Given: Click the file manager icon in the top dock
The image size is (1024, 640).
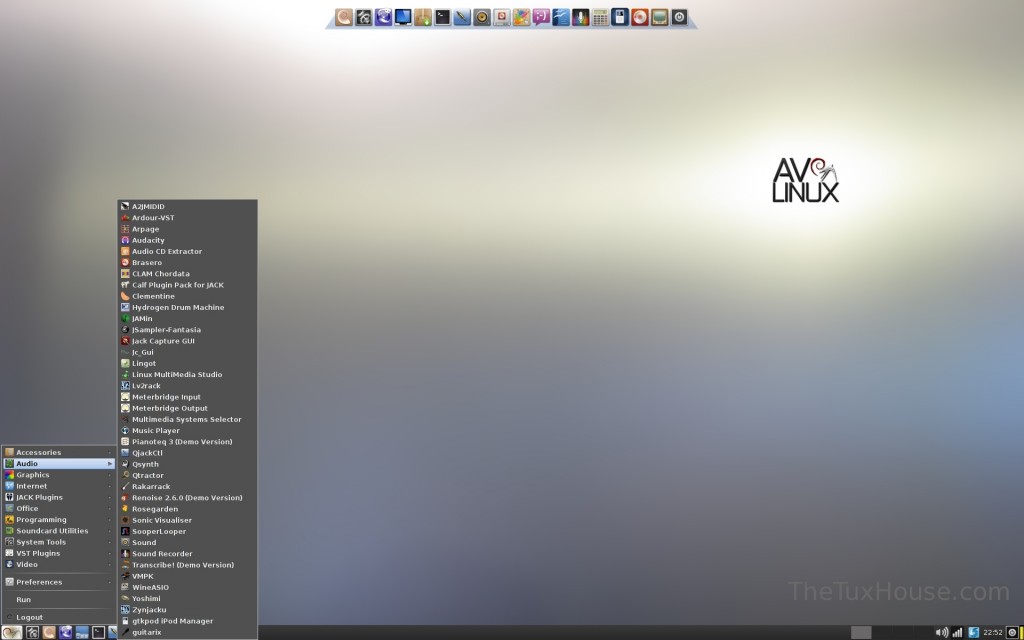Looking at the screenshot, I should pos(363,18).
